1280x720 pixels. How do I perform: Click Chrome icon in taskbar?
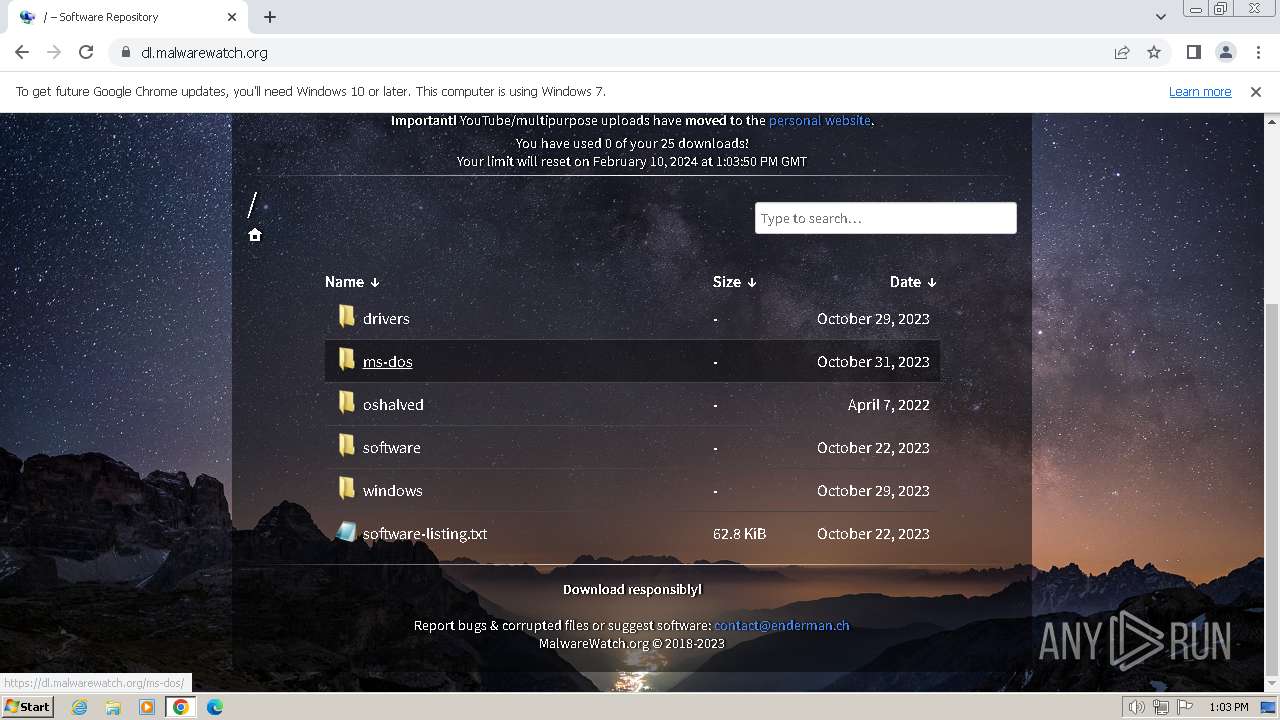coord(181,707)
